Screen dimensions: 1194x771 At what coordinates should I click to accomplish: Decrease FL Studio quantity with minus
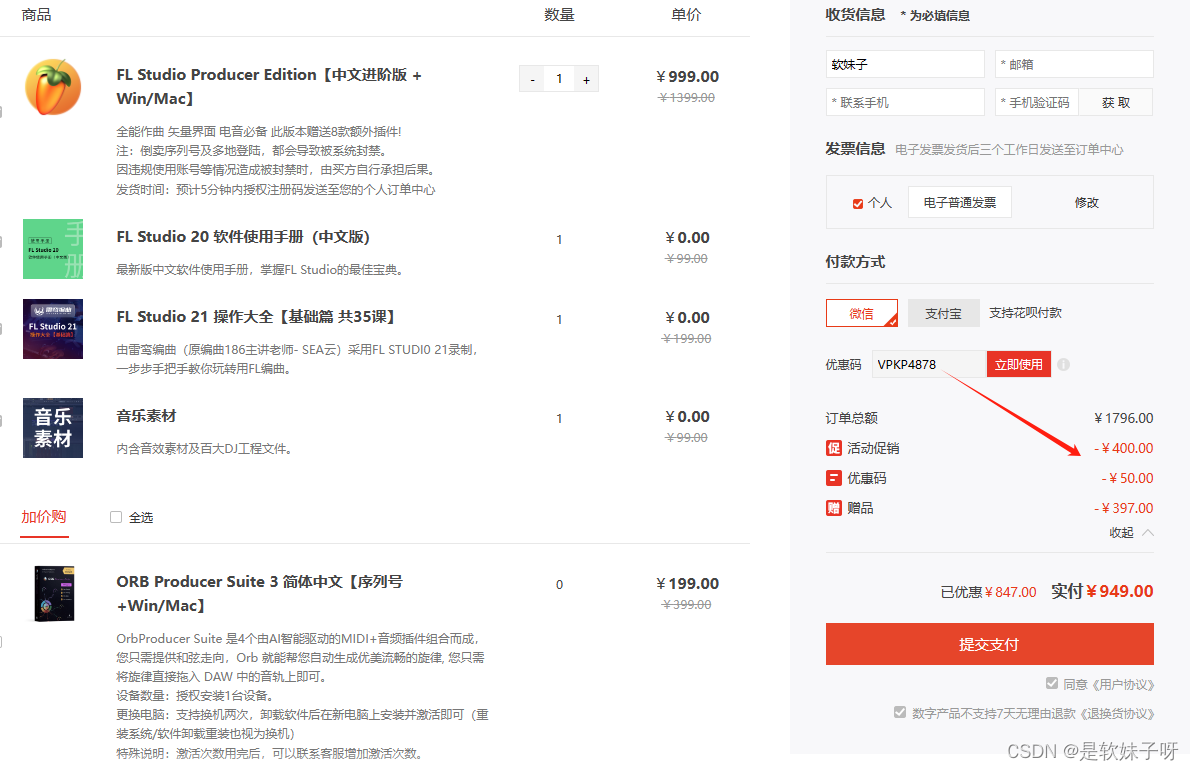(532, 79)
